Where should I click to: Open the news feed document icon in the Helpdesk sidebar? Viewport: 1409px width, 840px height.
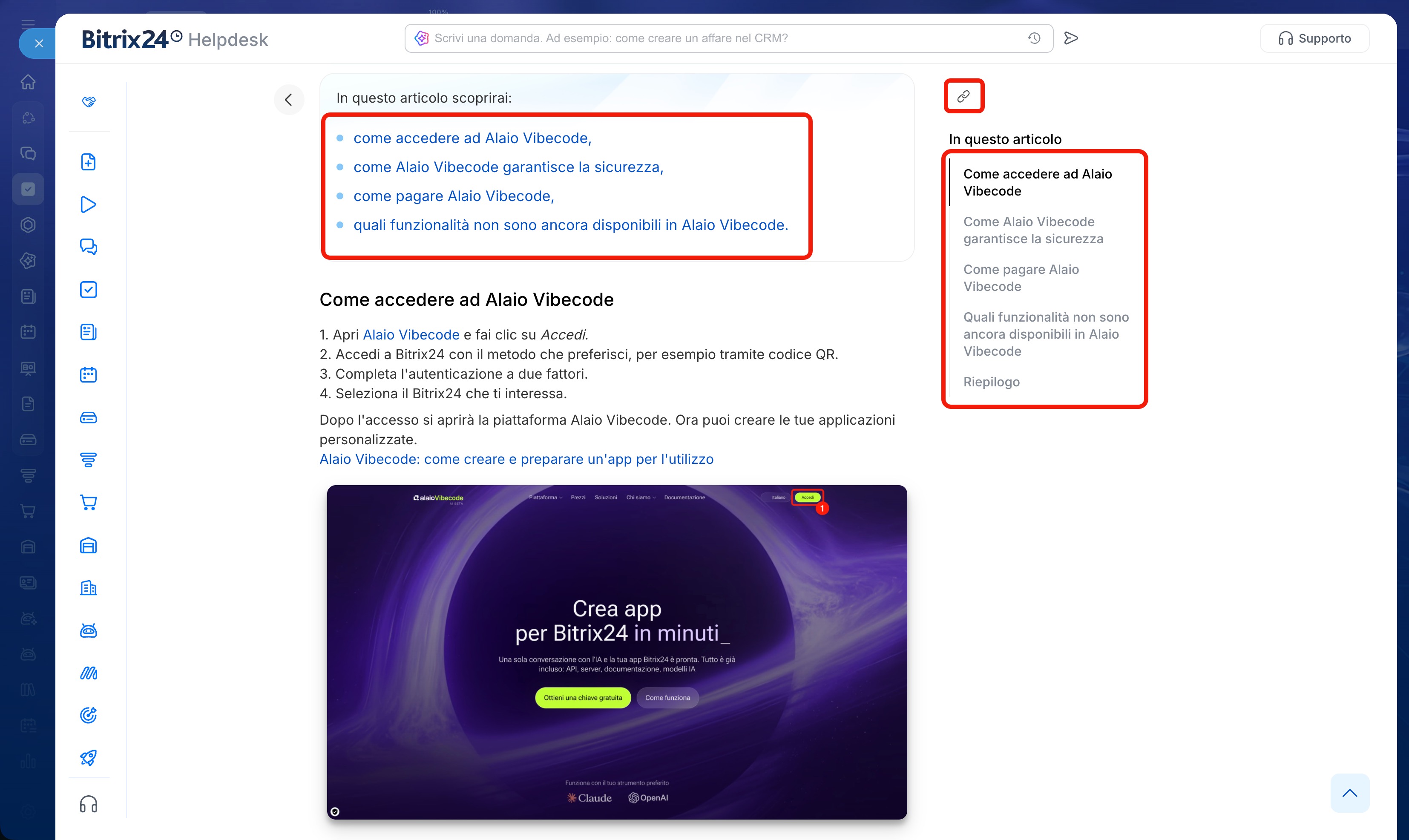tap(89, 332)
